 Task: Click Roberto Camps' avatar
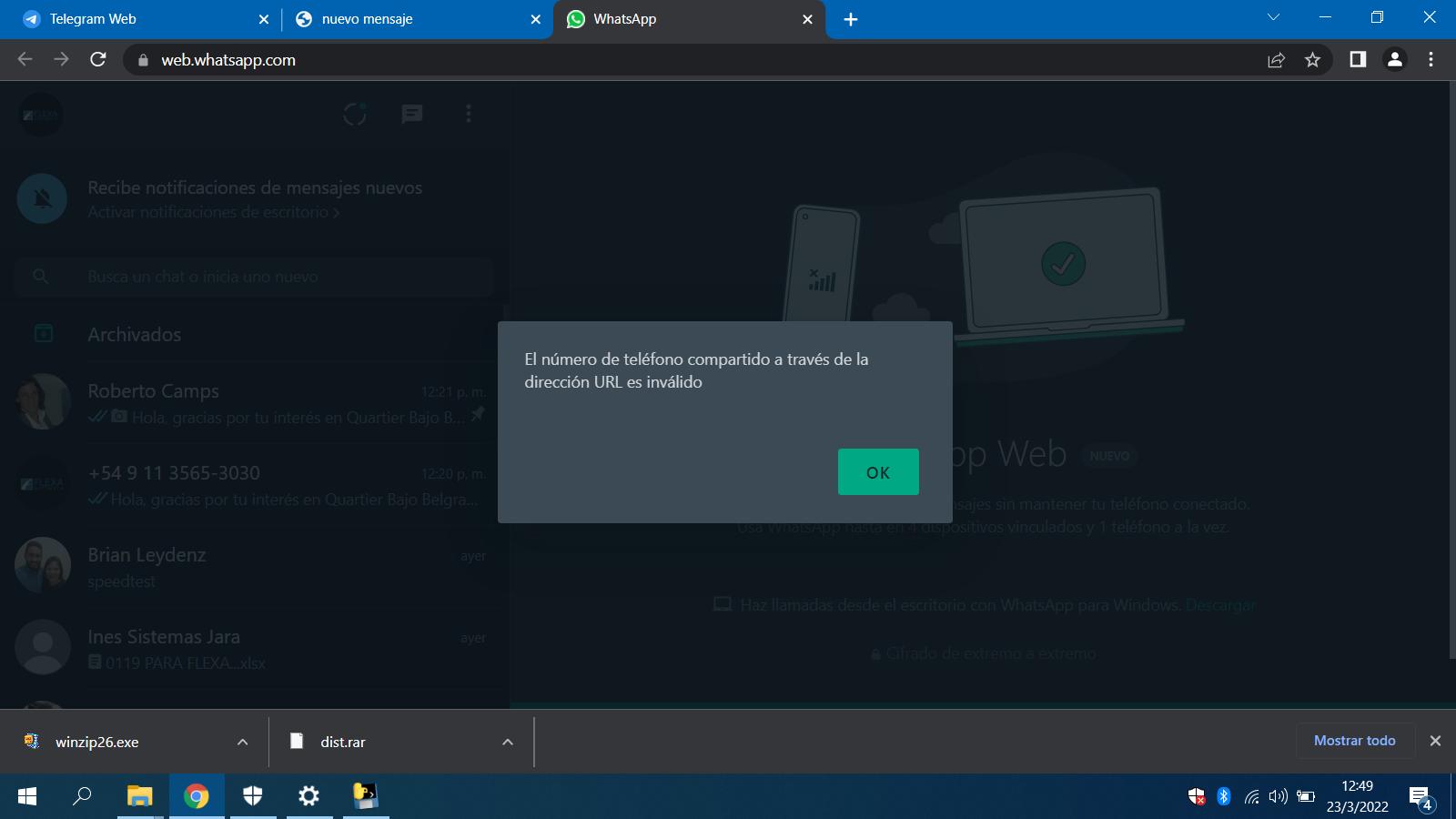(x=43, y=401)
